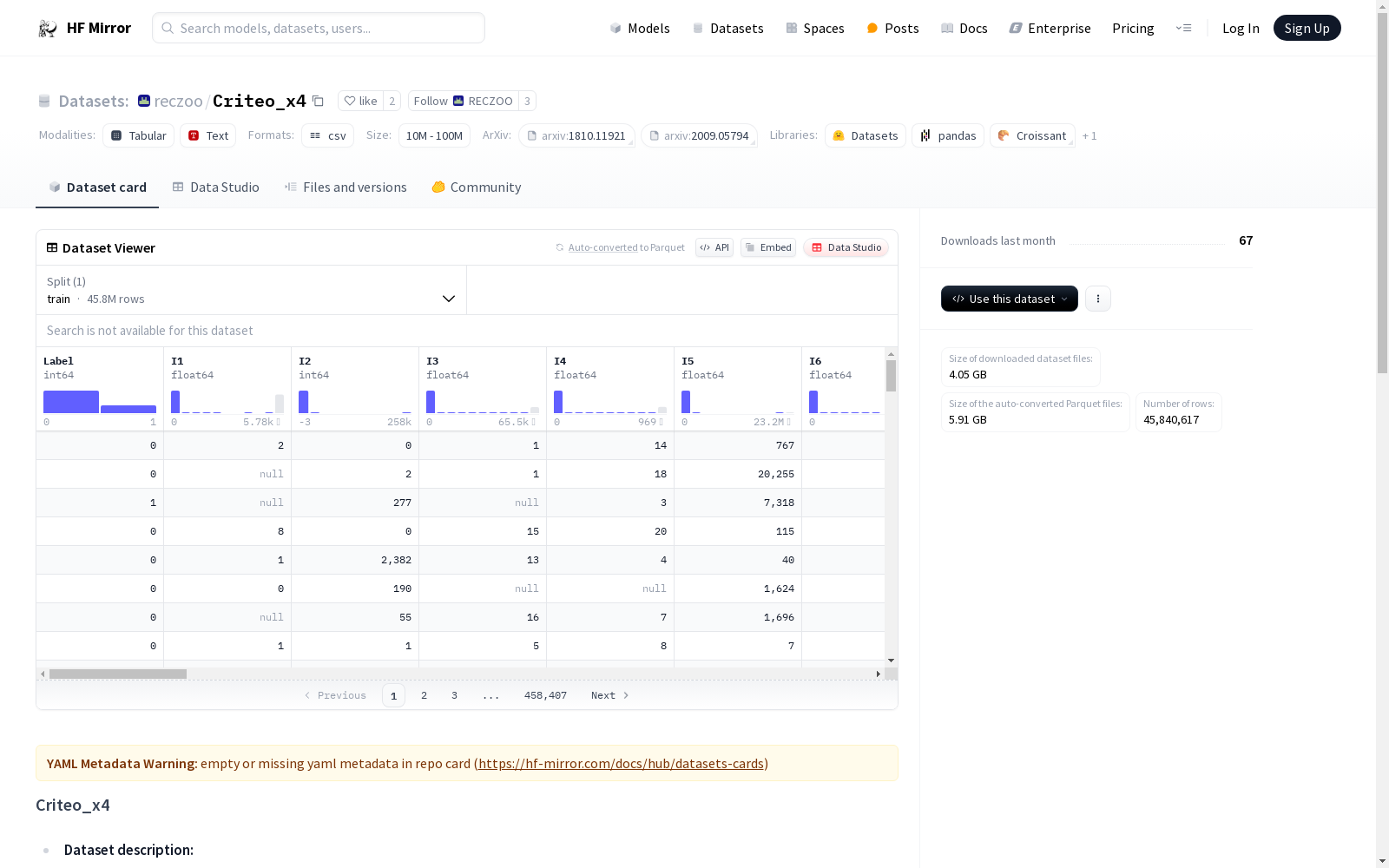Focus the search models input field
The height and width of the screenshot is (868, 1389).
click(319, 28)
